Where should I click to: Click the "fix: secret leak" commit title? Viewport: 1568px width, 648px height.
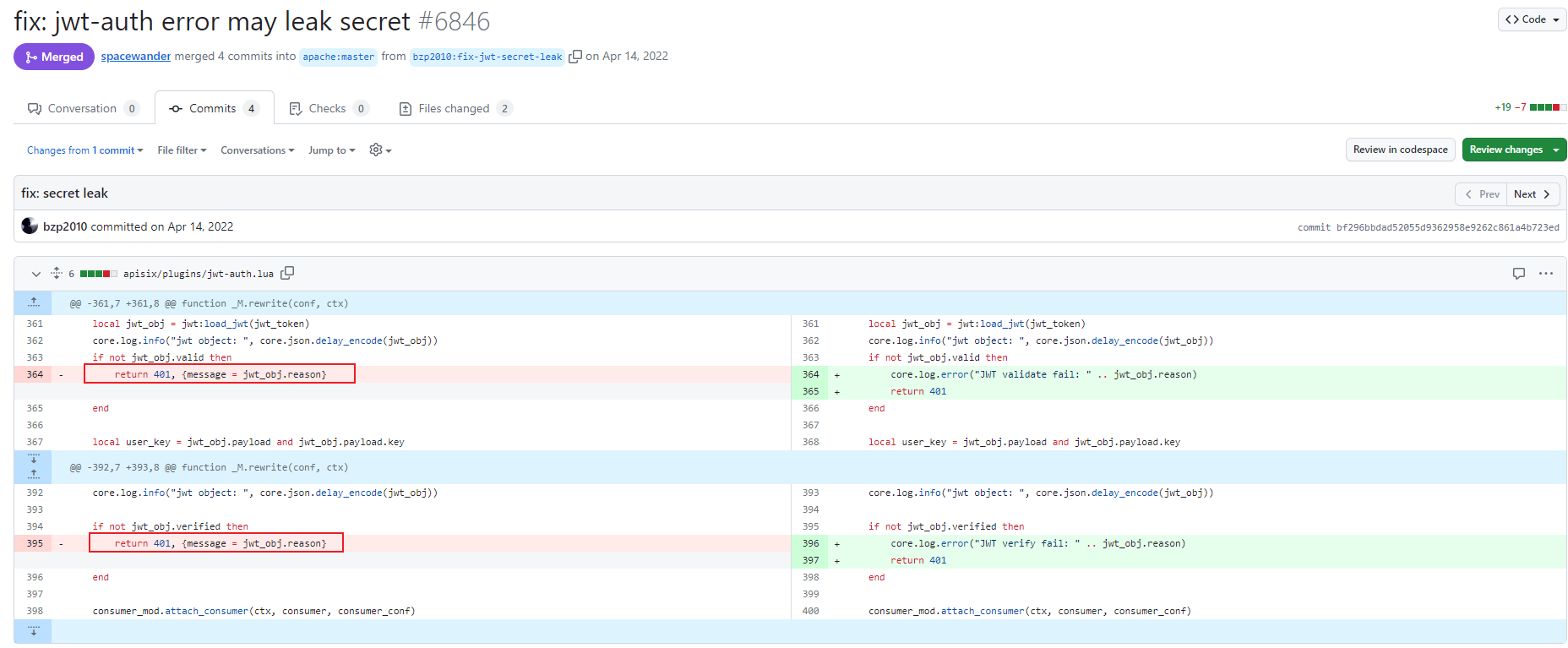pyautogui.click(x=65, y=193)
